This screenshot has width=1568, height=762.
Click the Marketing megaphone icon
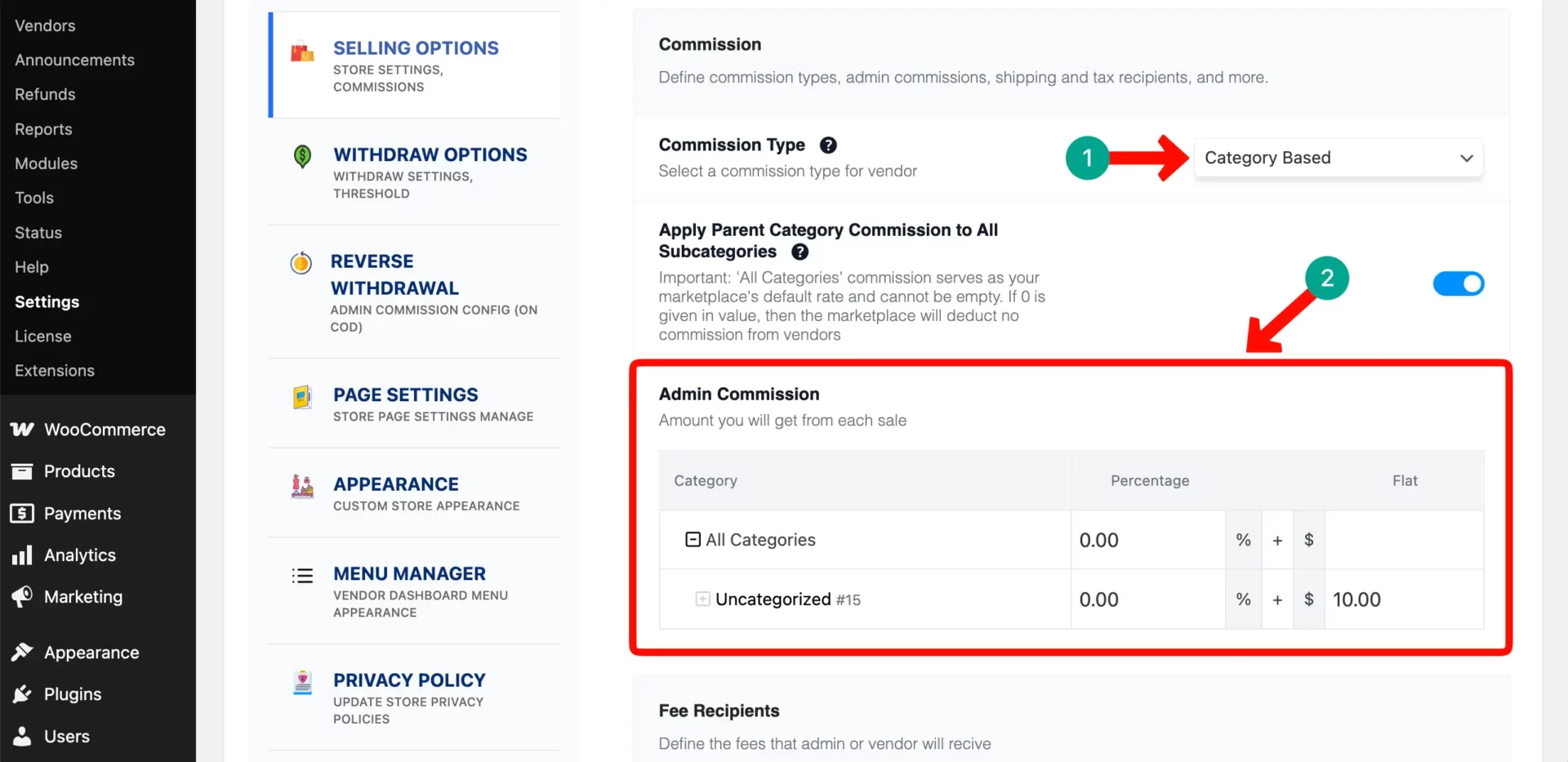pyautogui.click(x=22, y=597)
